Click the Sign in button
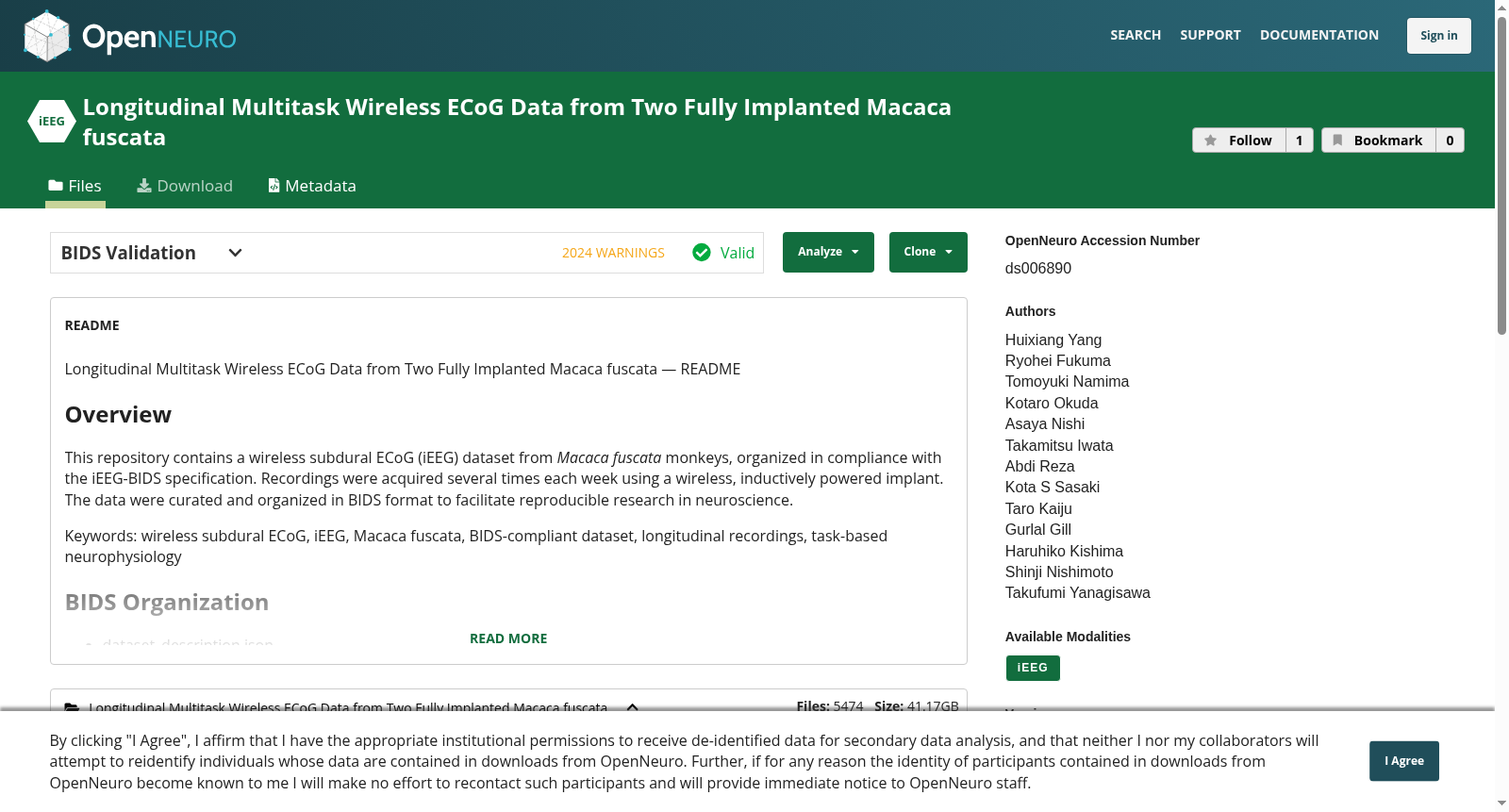 [x=1439, y=36]
